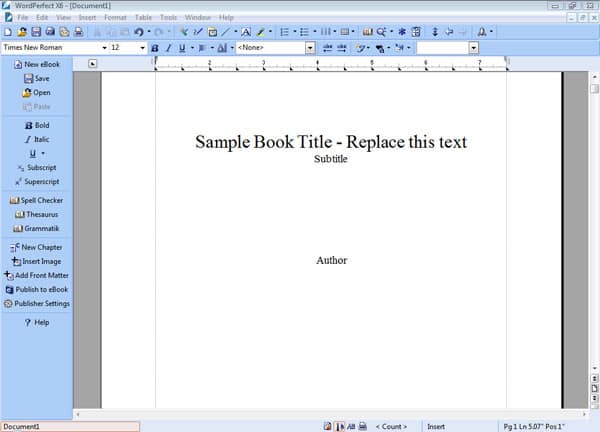600x432 pixels.
Task: Click the sidebar Help button
Action: [36, 322]
